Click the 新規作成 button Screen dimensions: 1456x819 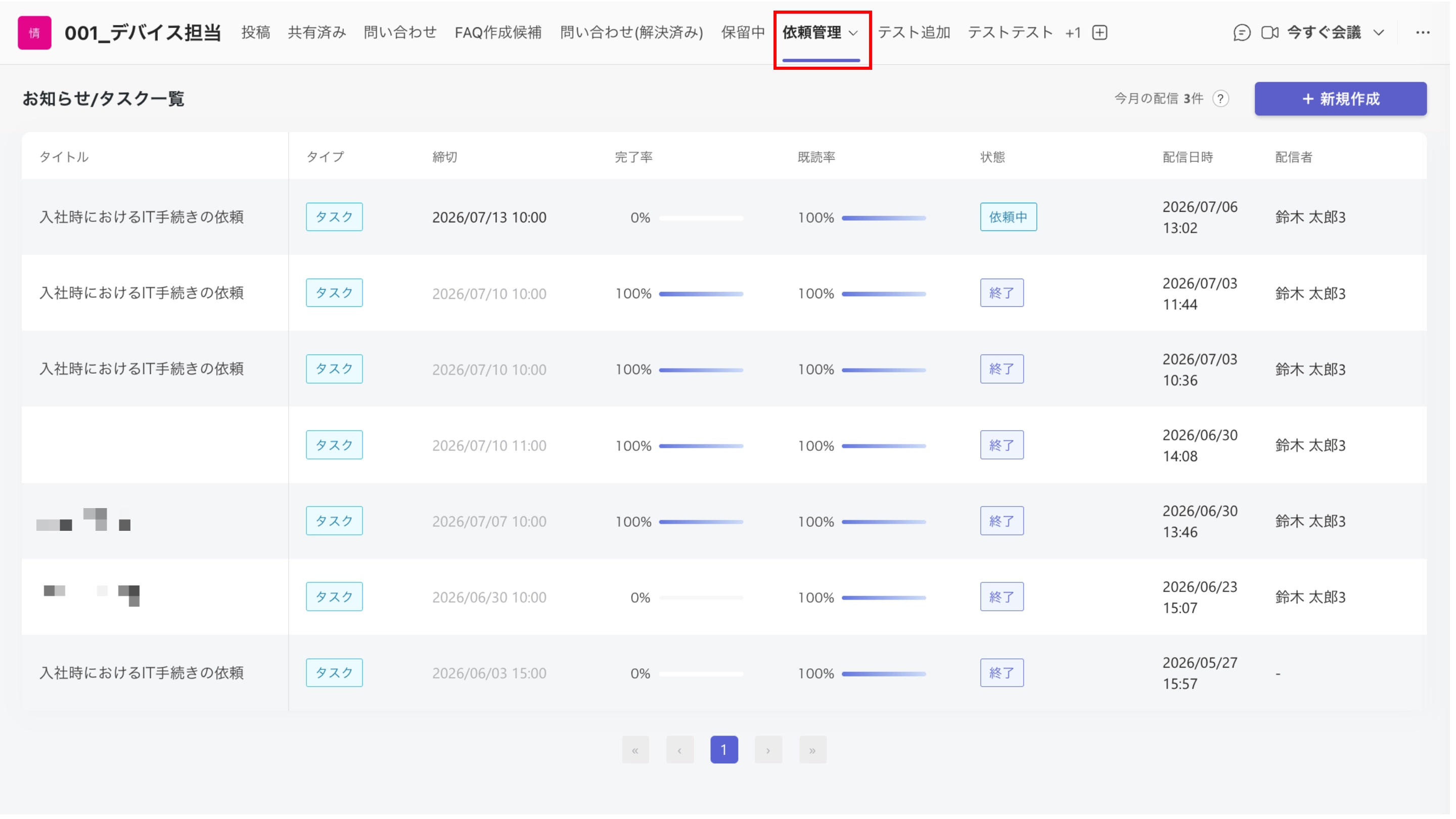1341,99
